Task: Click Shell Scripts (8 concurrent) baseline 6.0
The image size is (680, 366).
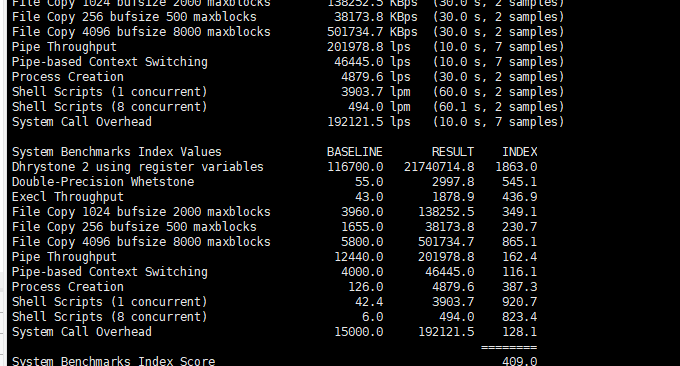Action: pos(372,317)
